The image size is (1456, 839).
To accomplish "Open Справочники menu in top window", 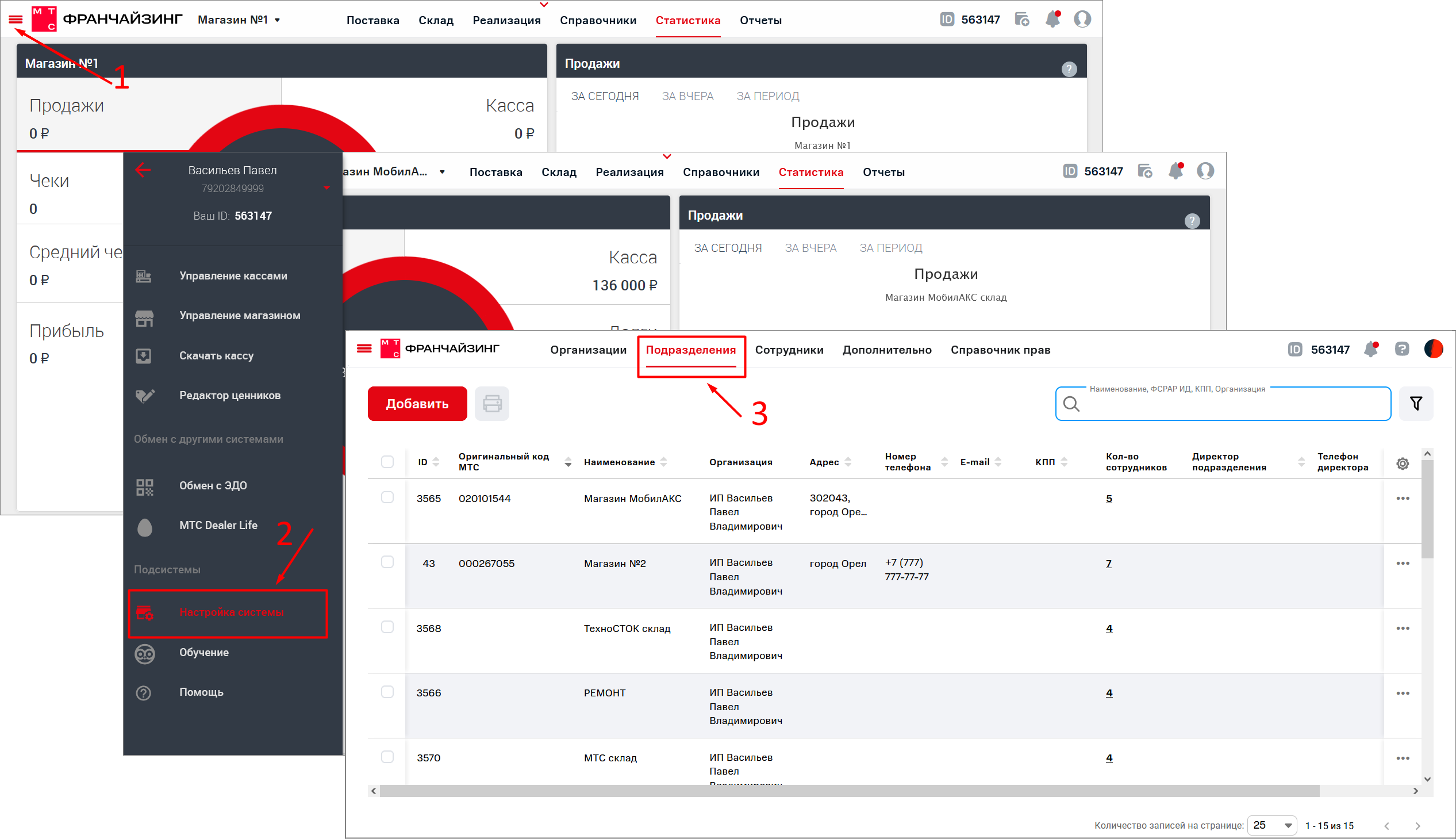I will point(598,20).
